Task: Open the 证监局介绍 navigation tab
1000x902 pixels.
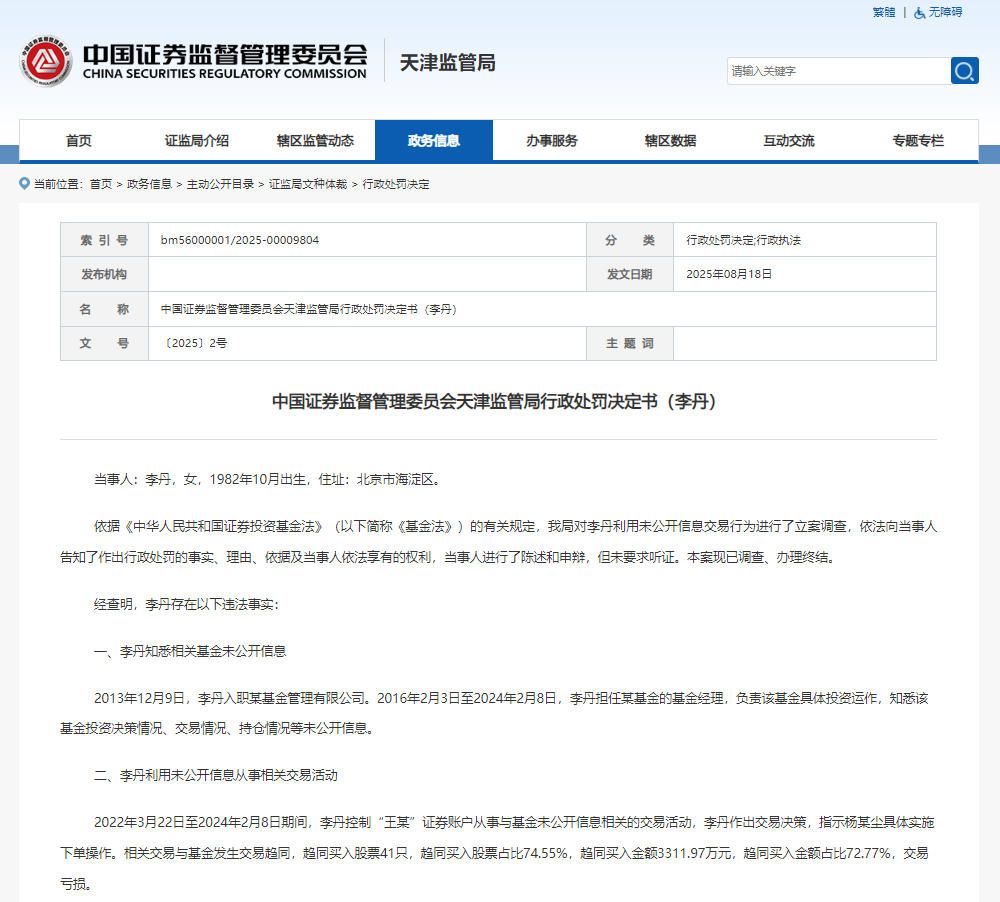Action: coord(197,141)
